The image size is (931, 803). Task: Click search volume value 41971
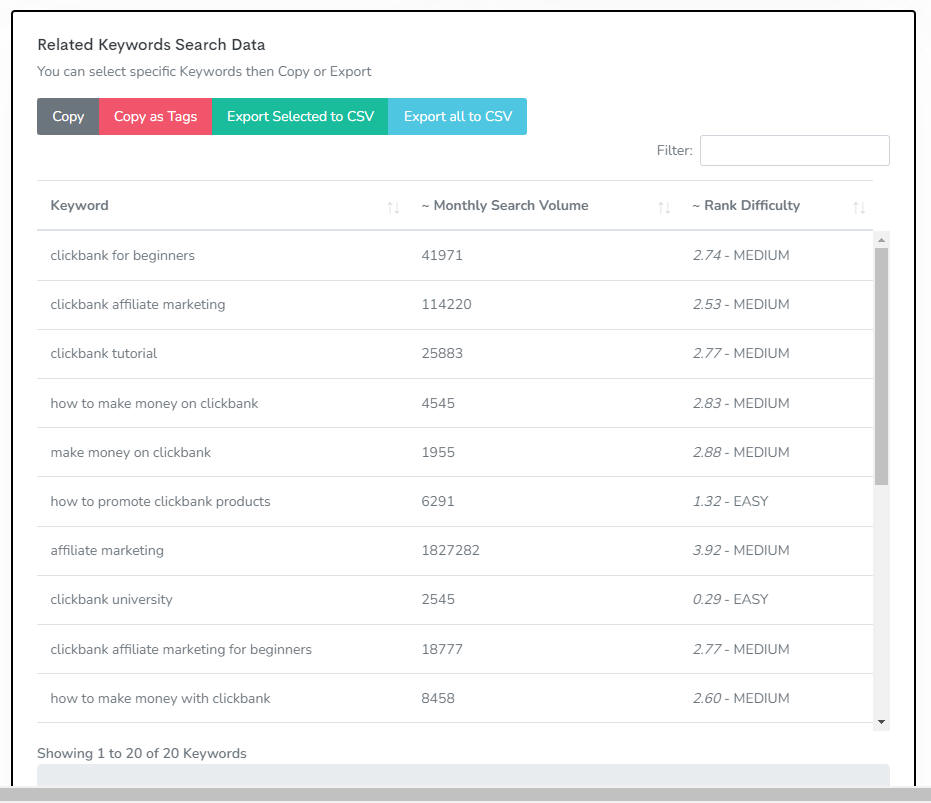pyautogui.click(x=442, y=255)
